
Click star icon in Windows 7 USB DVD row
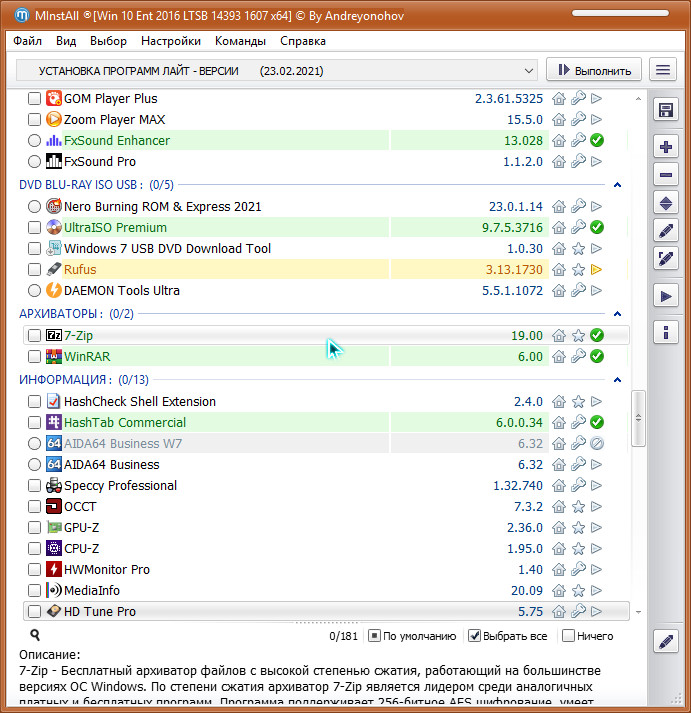point(578,249)
